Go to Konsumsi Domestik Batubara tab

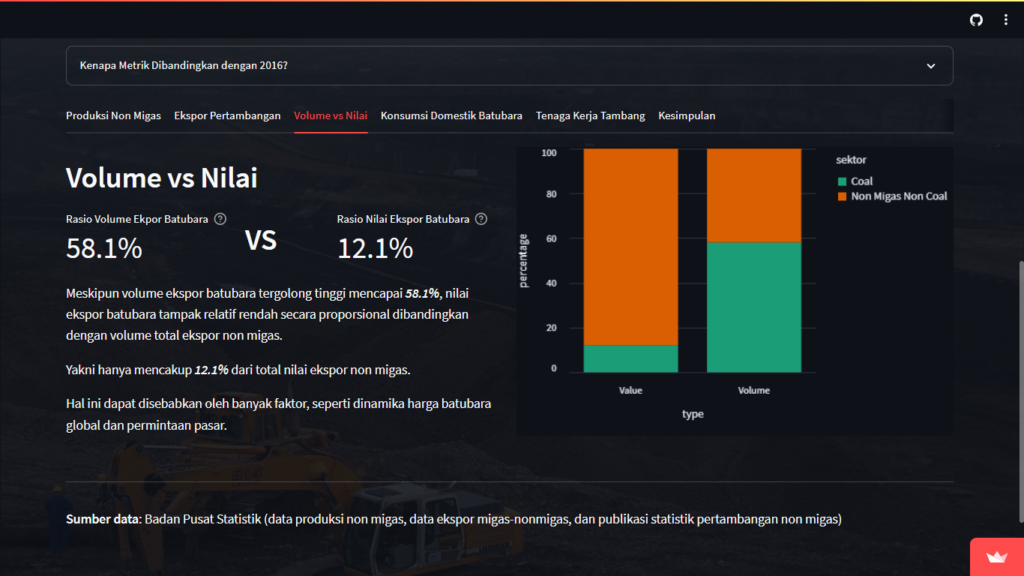[451, 116]
